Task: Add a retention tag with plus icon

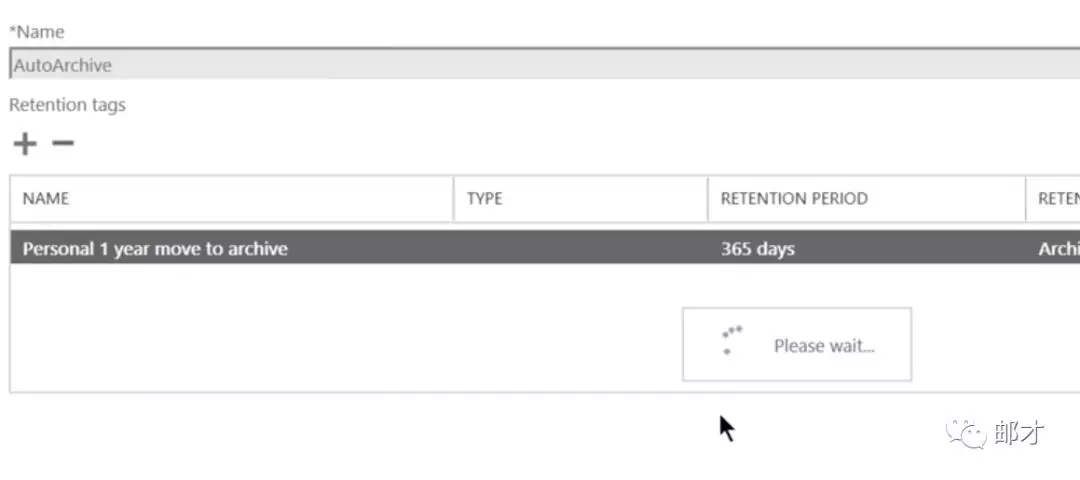Action: tap(25, 144)
